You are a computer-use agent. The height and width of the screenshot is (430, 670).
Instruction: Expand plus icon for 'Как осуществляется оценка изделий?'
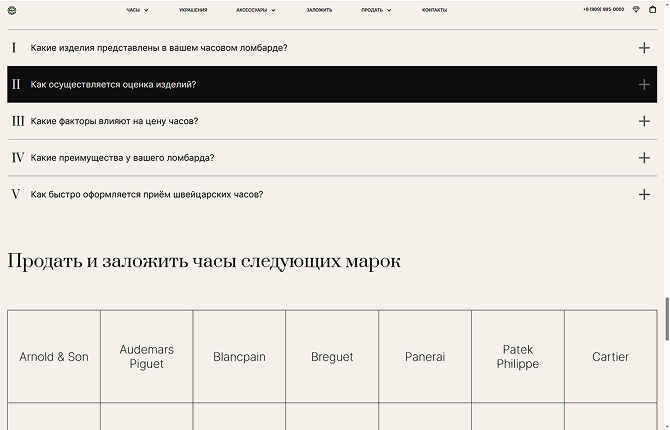pyautogui.click(x=644, y=85)
